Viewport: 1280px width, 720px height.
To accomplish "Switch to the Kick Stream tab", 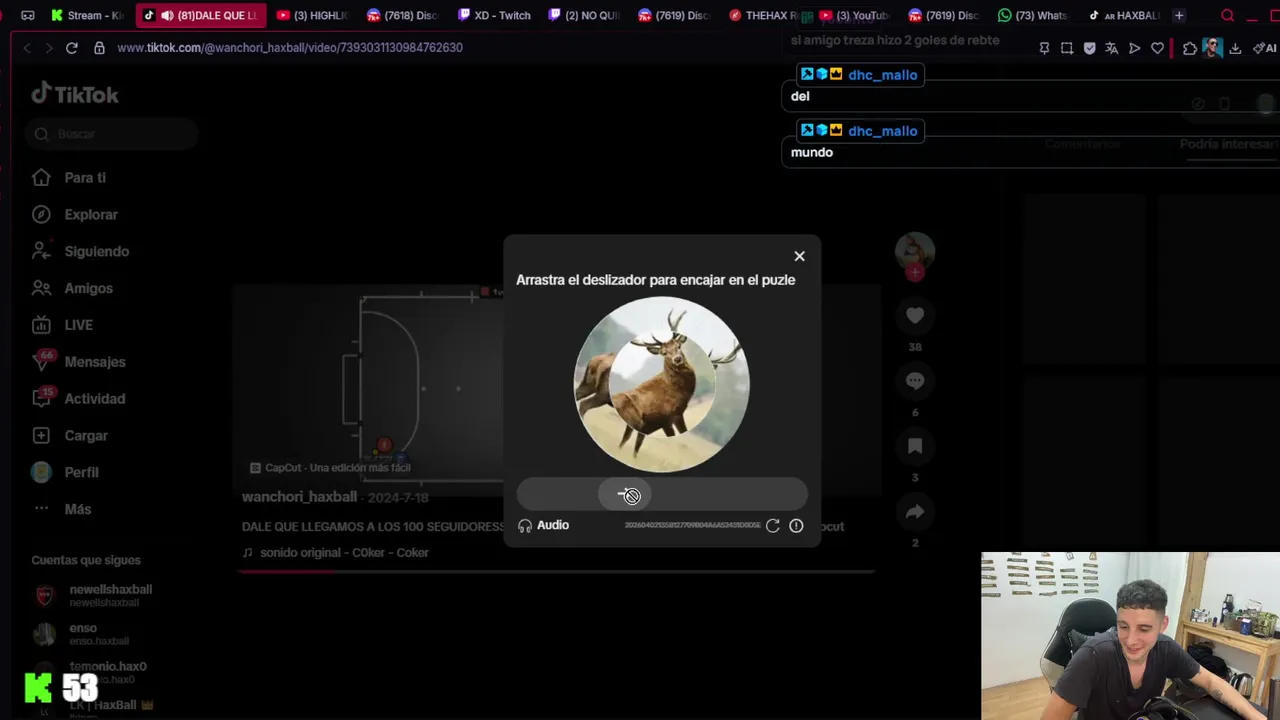I will [86, 15].
